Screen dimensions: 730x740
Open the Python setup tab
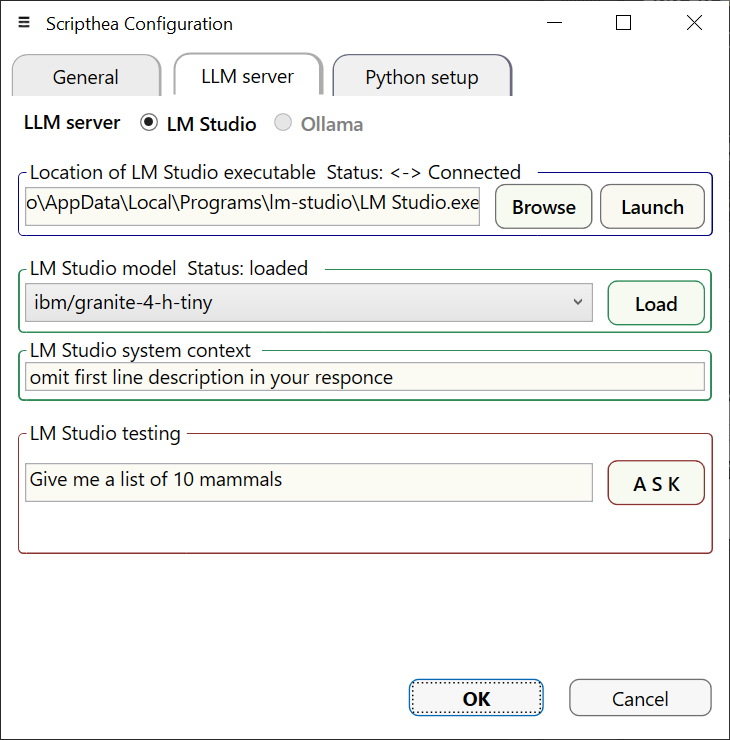point(421,77)
